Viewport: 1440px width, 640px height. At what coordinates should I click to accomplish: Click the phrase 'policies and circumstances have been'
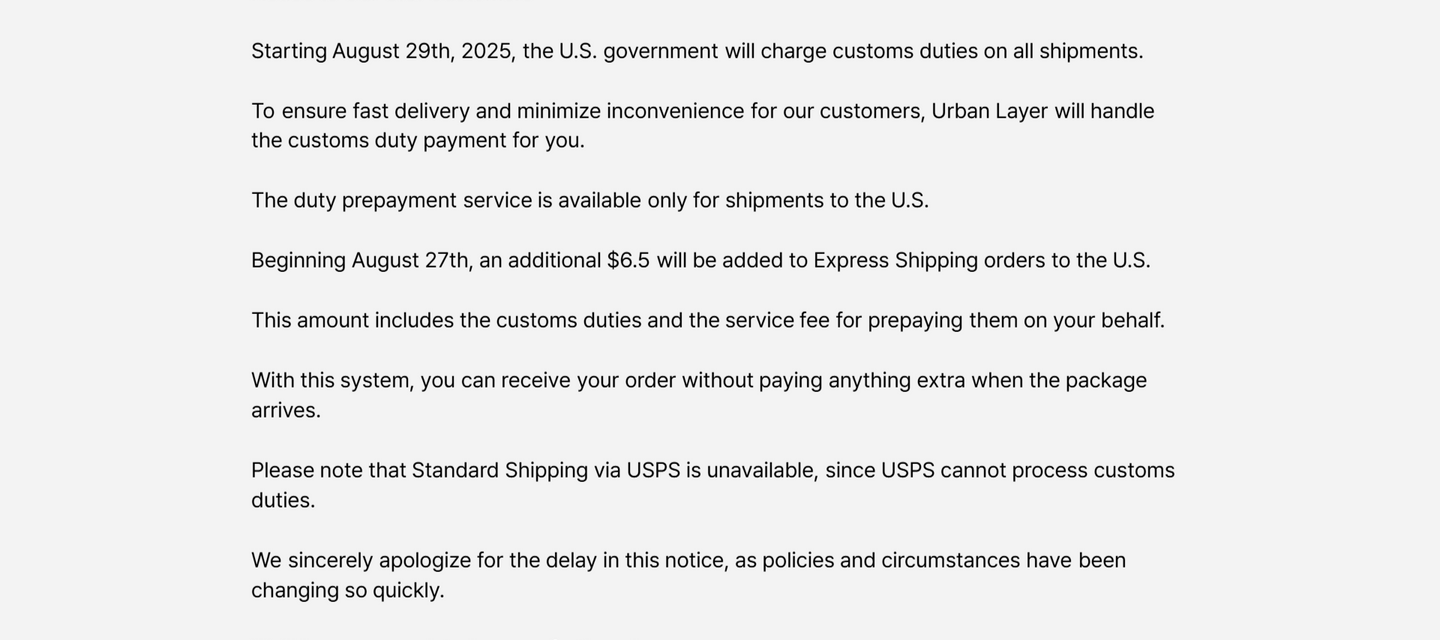click(944, 561)
